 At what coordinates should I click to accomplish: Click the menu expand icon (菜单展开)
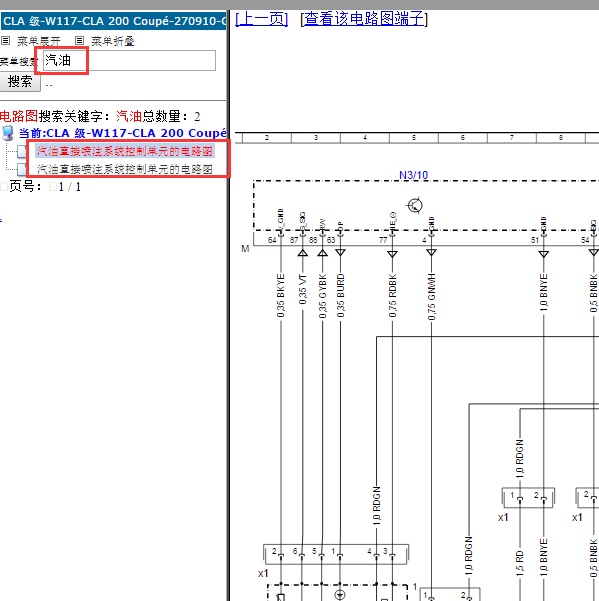(5, 41)
